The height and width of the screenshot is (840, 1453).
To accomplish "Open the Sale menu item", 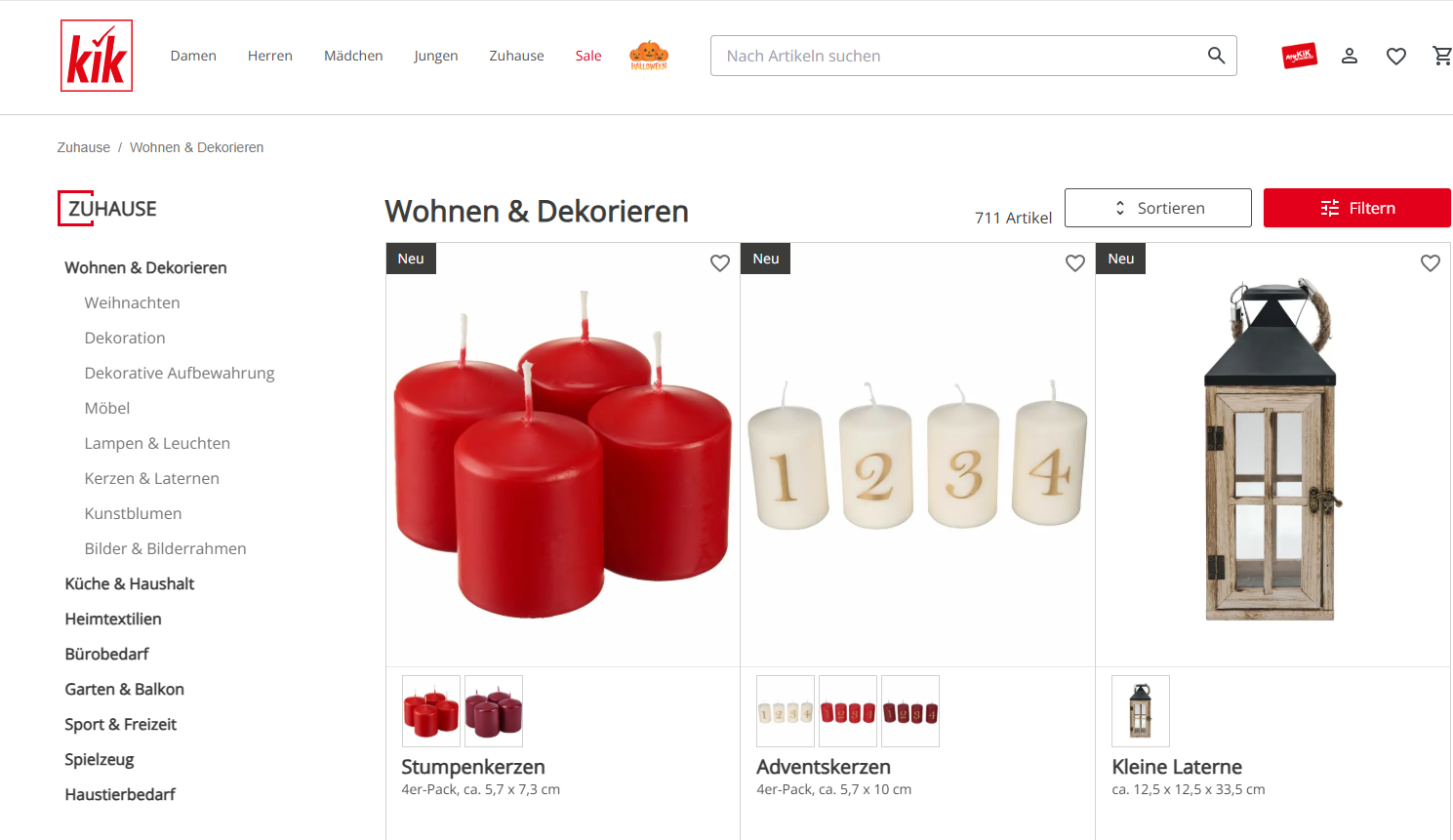I will click(588, 56).
